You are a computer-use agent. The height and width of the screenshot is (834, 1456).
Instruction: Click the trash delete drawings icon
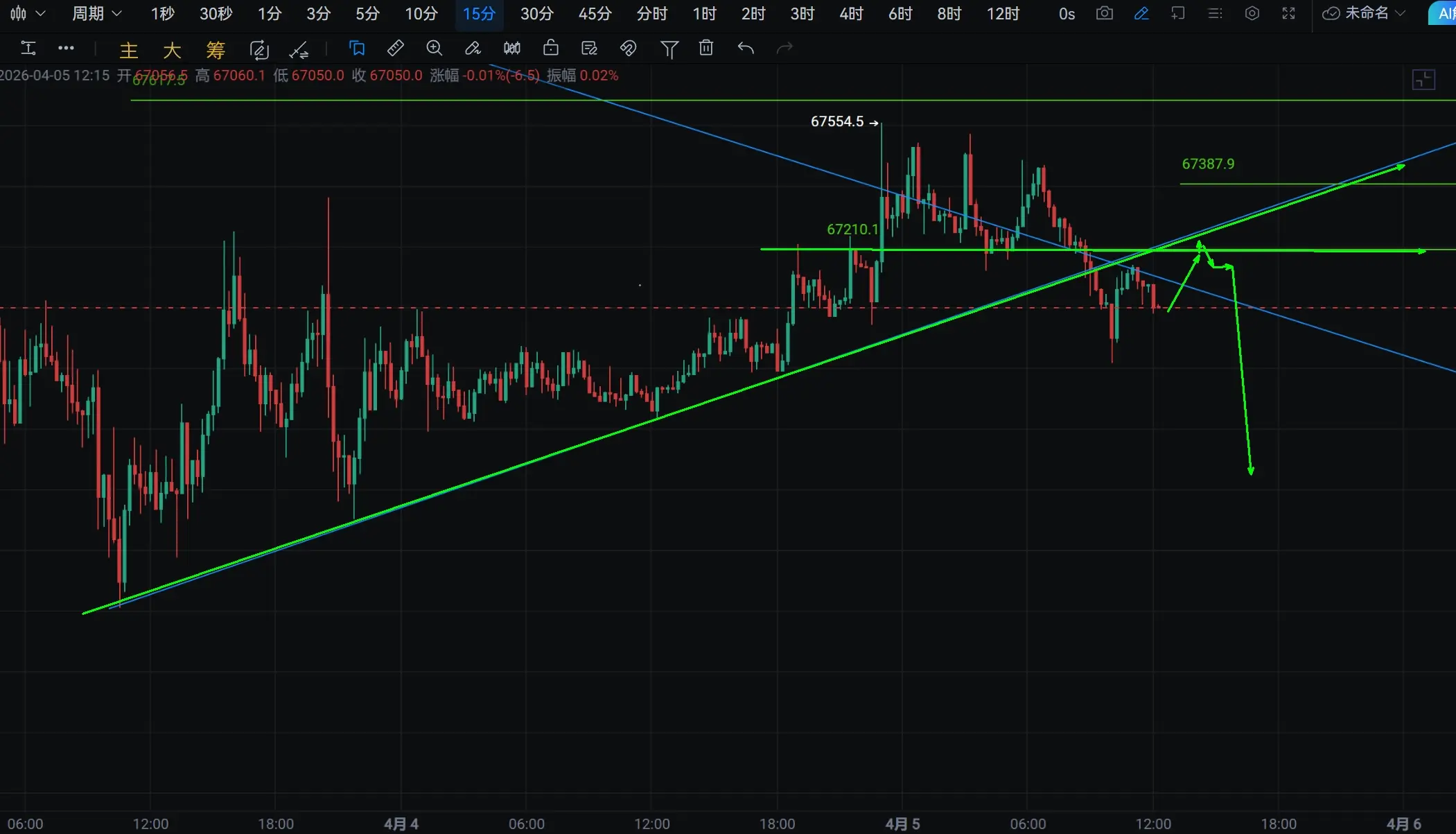tap(706, 49)
